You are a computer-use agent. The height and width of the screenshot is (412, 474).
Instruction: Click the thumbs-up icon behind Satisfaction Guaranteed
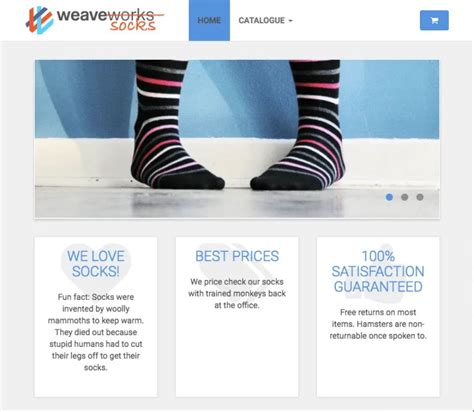pos(378,273)
